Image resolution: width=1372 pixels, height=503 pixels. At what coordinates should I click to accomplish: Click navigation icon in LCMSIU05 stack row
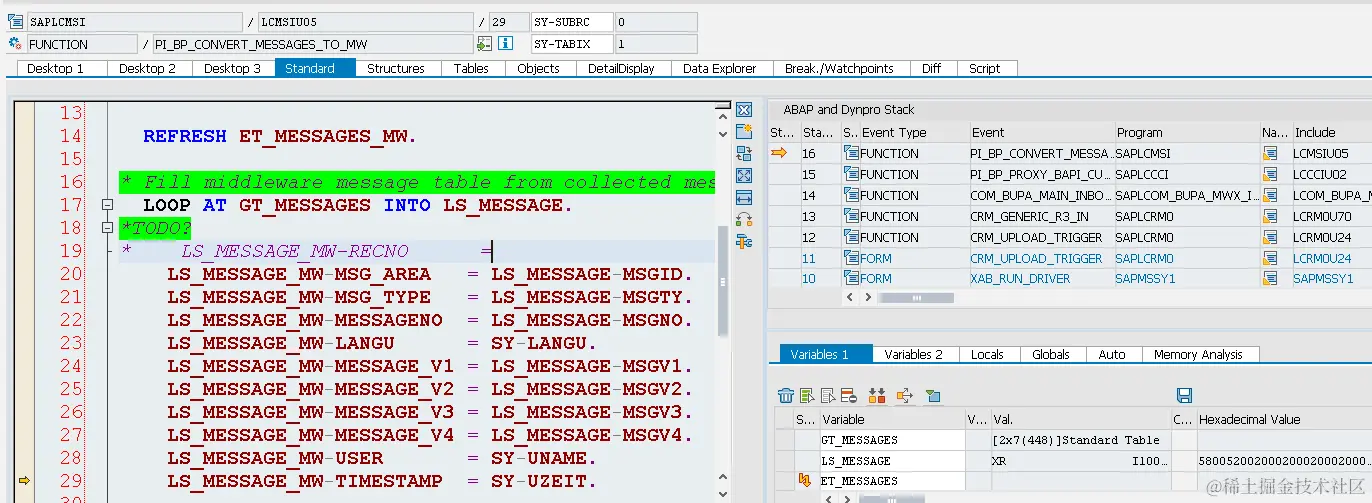pyautogui.click(x=1270, y=153)
